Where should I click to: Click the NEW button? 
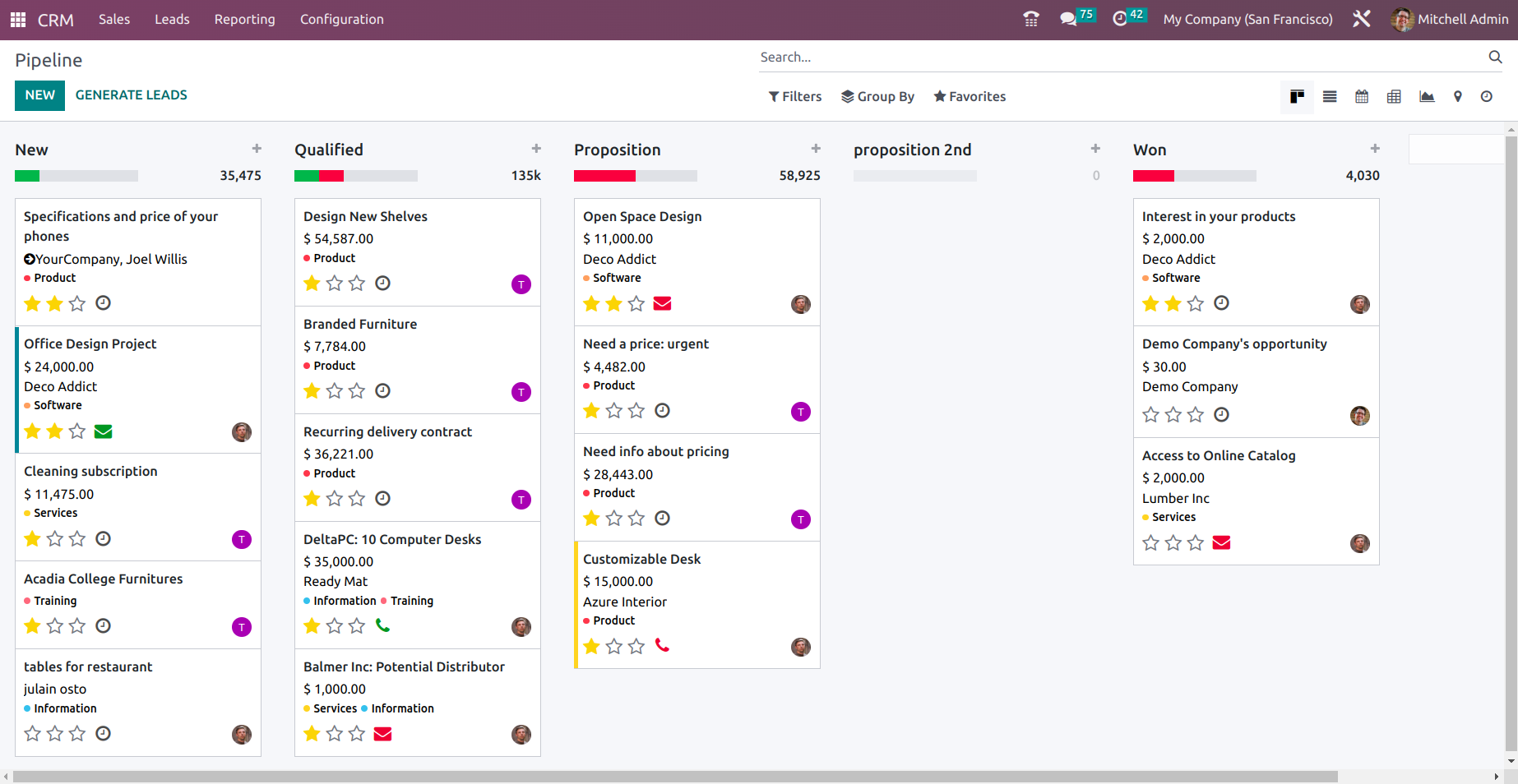[39, 95]
